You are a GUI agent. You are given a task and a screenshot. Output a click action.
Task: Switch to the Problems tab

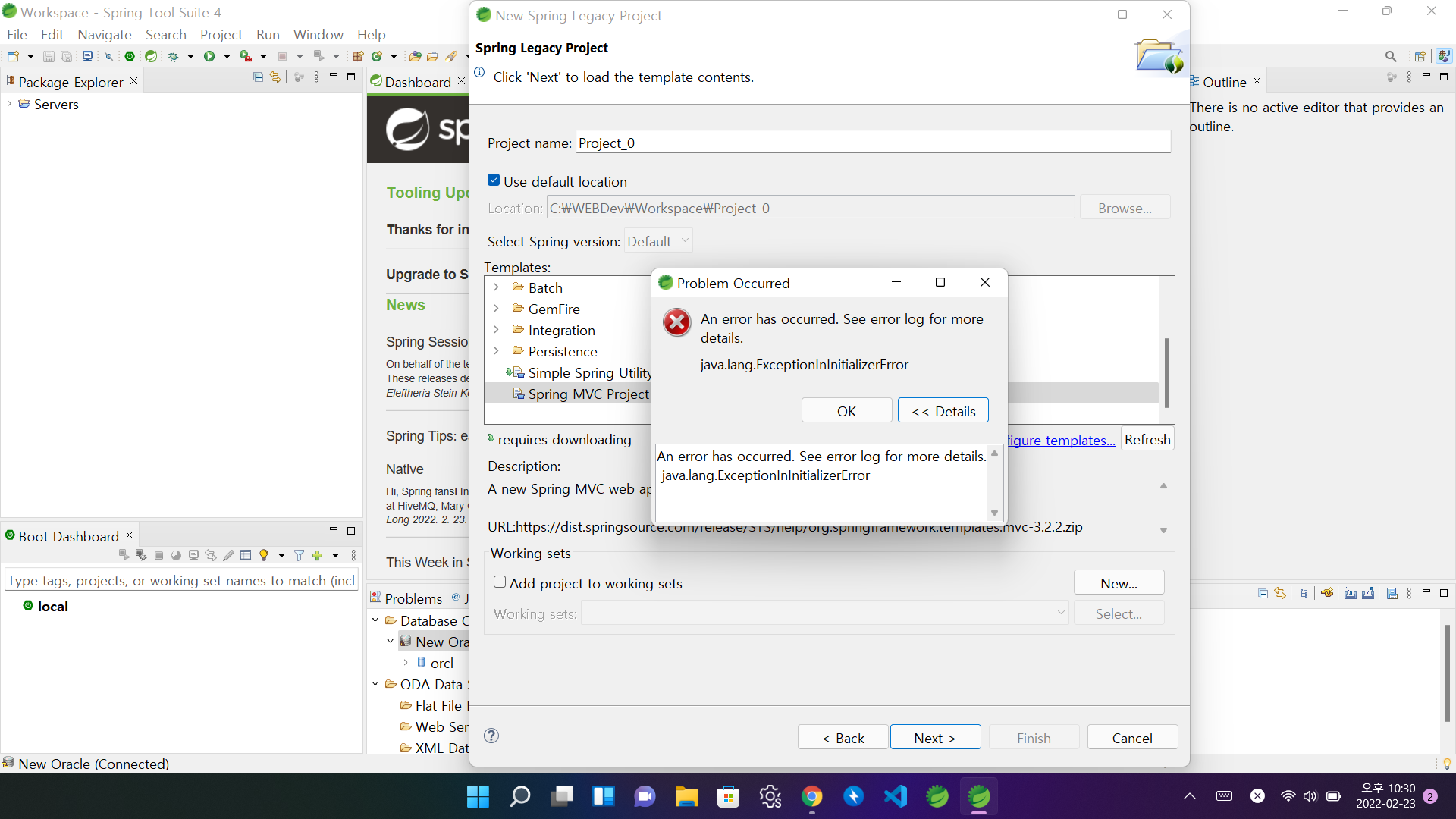point(413,598)
